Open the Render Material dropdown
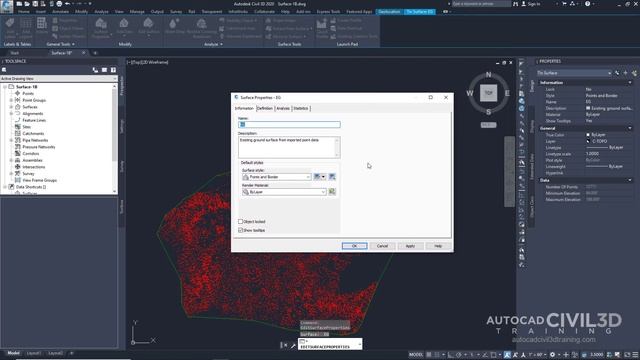This screenshot has width=640, height=360. coord(284,192)
